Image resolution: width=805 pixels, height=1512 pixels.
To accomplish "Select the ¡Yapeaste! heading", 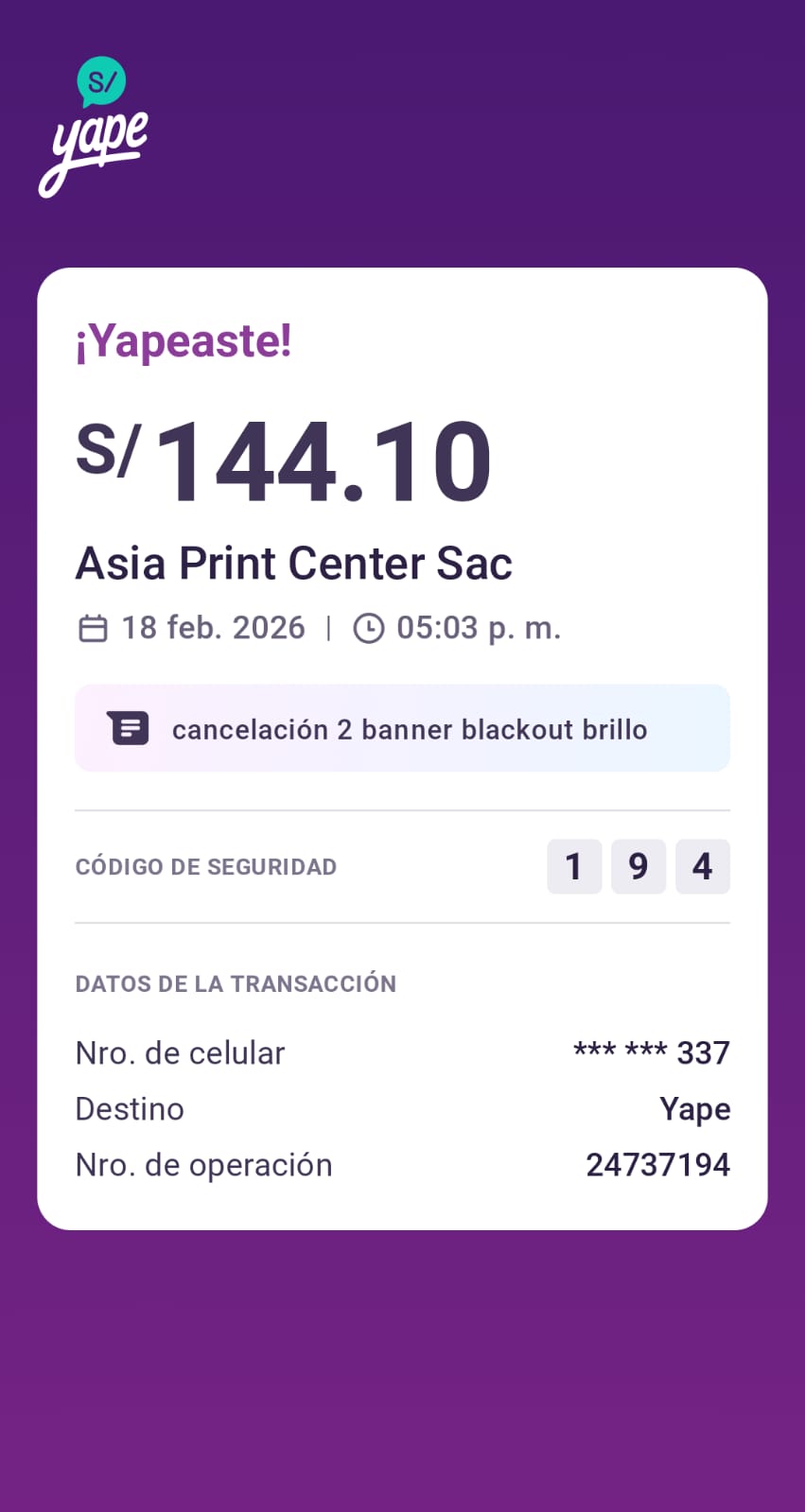I will (184, 341).
